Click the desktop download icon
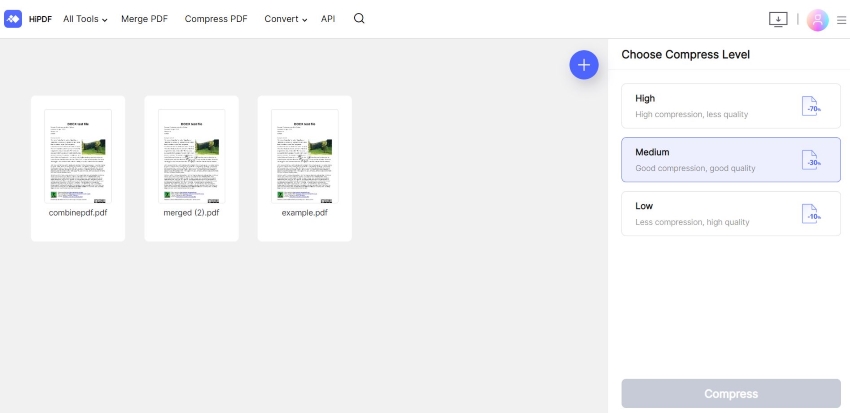This screenshot has height=413, width=850. coord(778,20)
